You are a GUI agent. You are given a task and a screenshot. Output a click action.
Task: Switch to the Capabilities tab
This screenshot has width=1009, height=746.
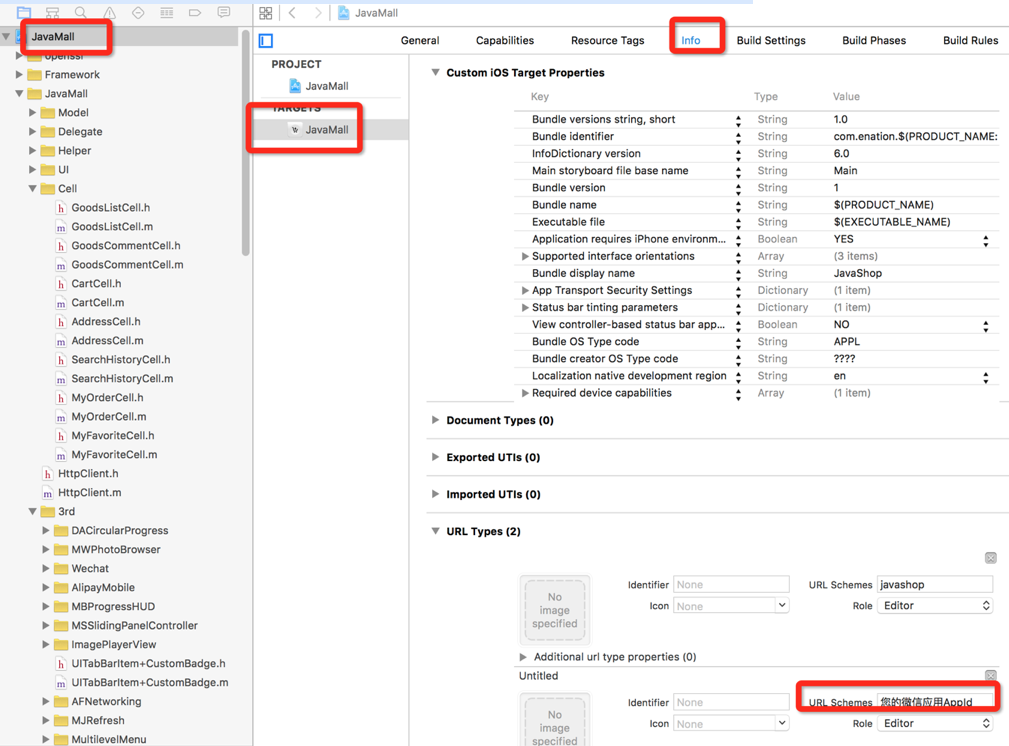coord(504,40)
